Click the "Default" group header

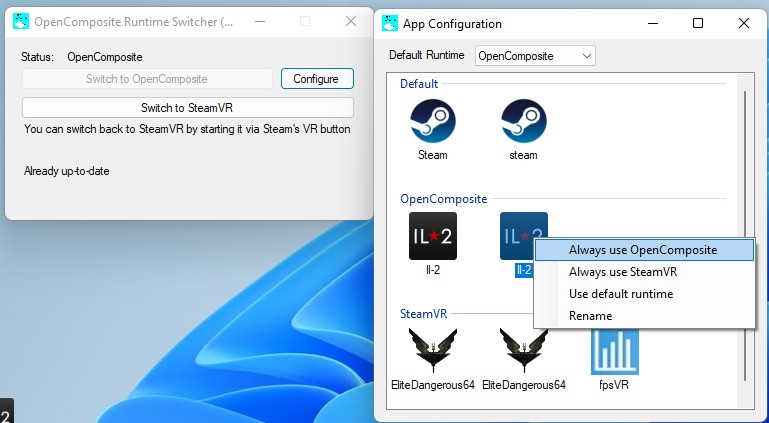pos(419,84)
